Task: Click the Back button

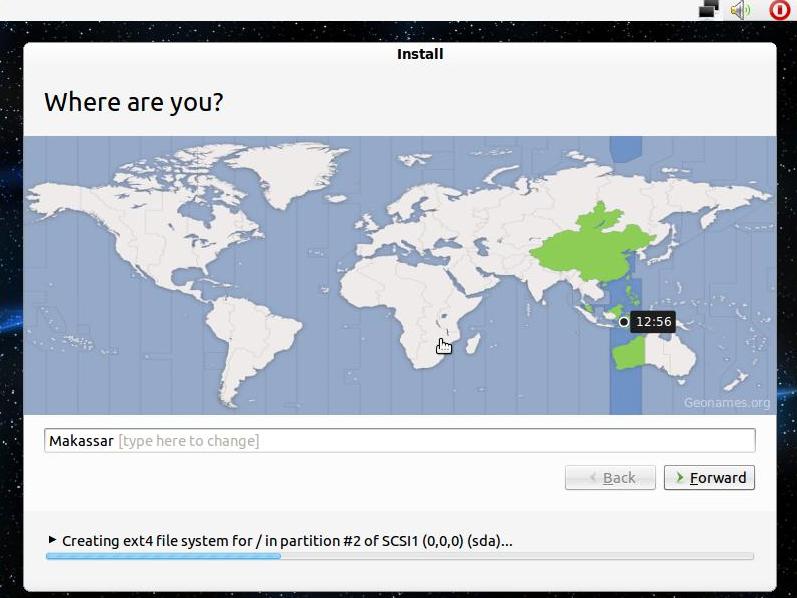Action: point(610,477)
